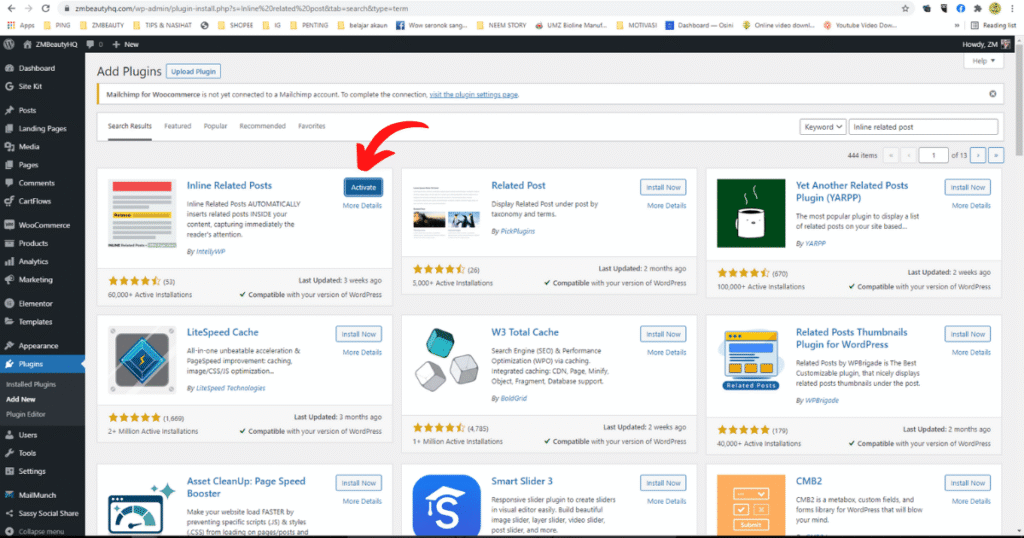
Task: Go to next results page
Action: (x=978, y=155)
